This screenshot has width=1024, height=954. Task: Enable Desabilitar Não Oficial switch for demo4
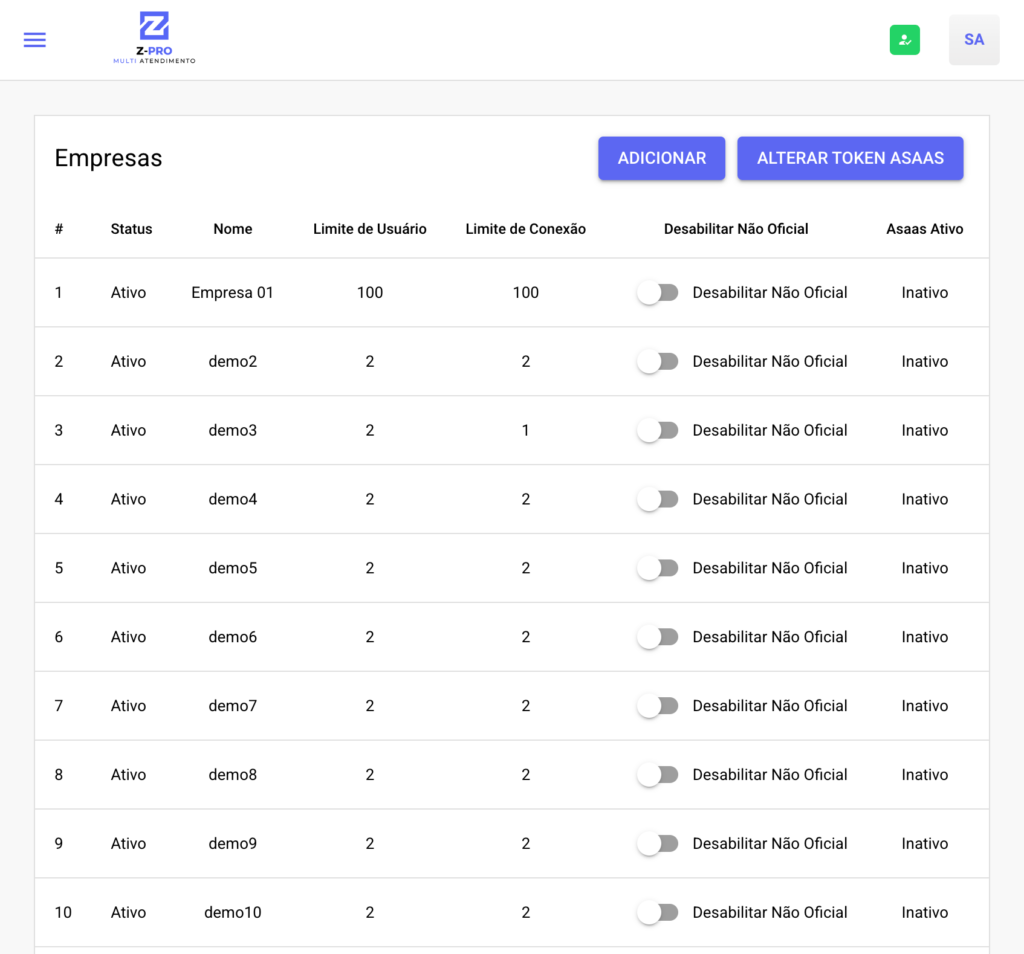click(658, 500)
